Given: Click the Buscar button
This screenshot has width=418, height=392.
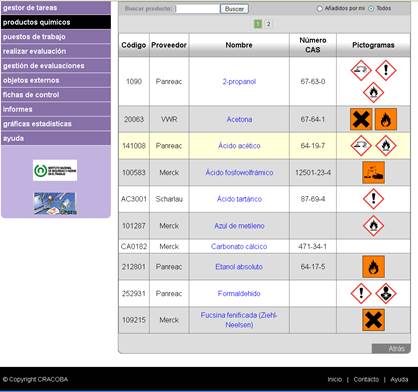Looking at the screenshot, I should pos(234,9).
